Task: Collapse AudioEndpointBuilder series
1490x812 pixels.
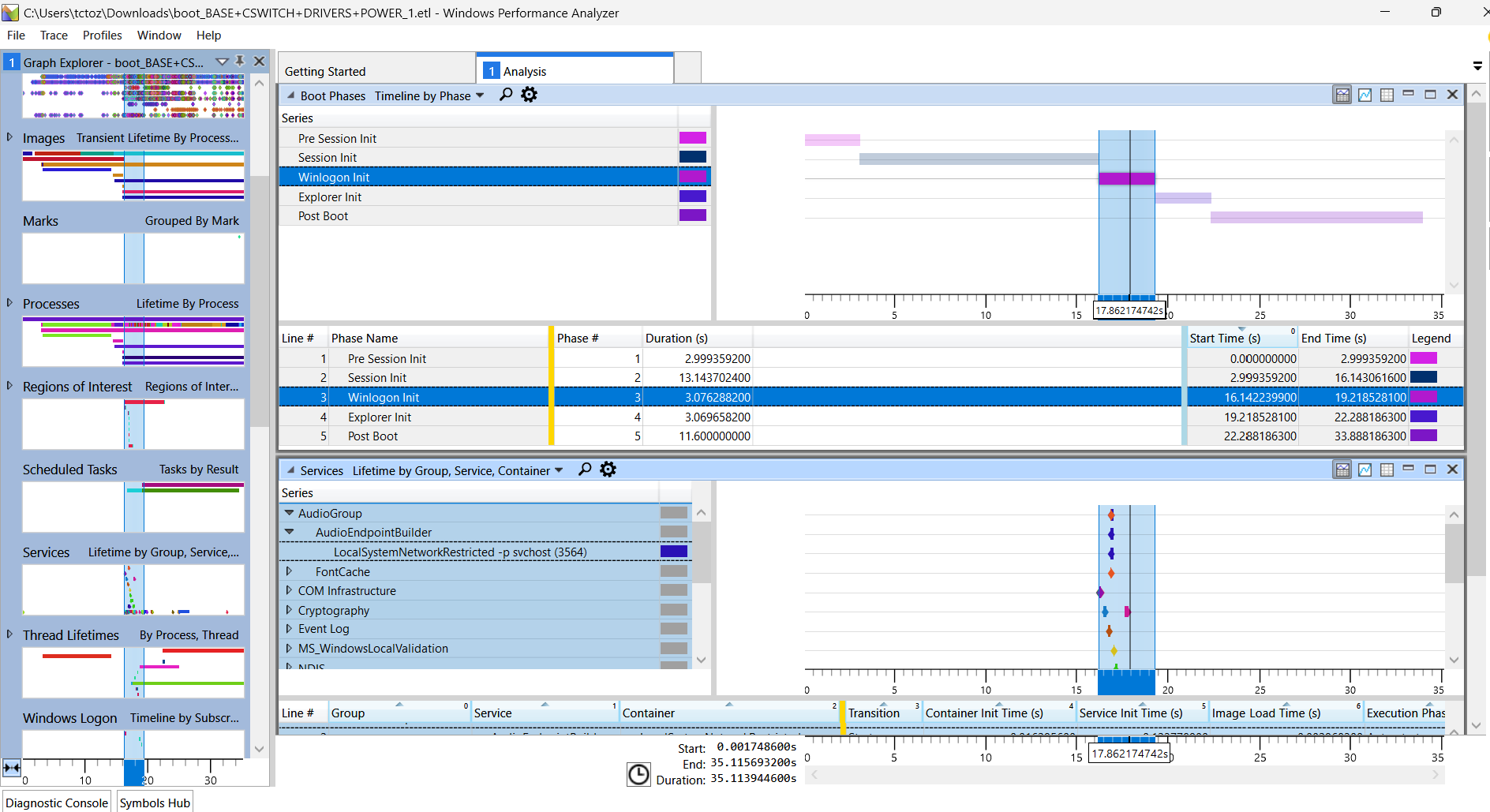Action: click(289, 532)
